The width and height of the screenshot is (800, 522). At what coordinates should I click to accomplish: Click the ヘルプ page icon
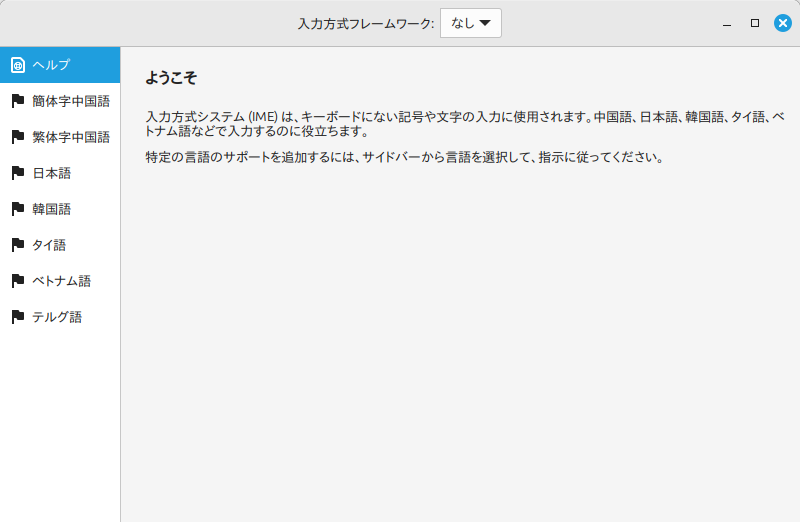pos(18,65)
